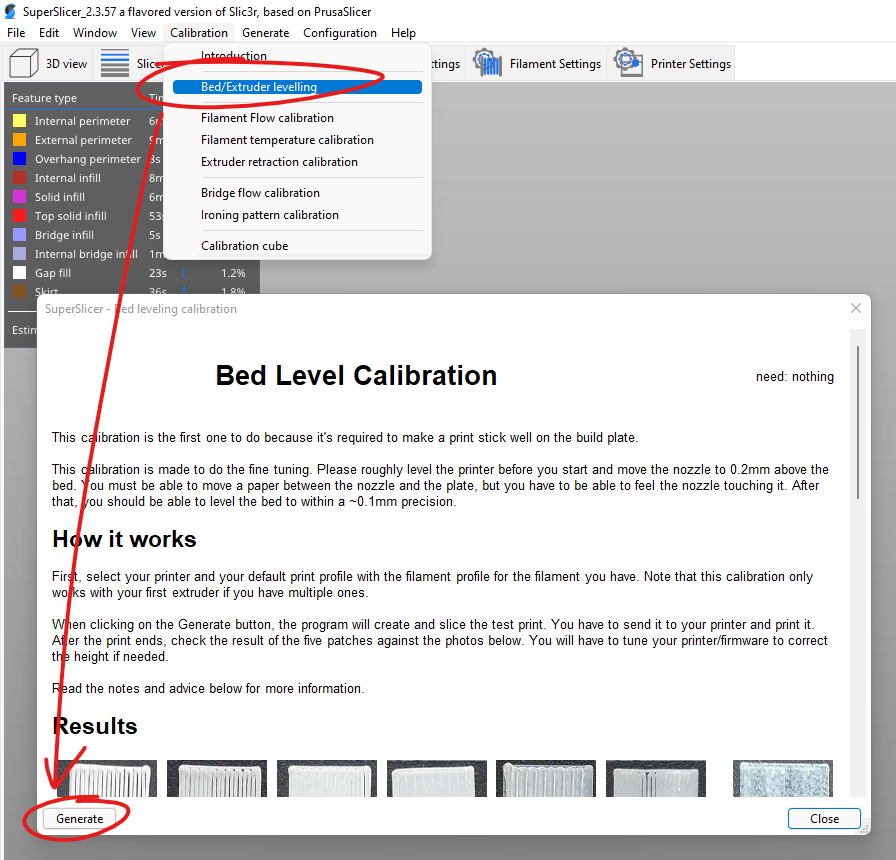Open the Configuration menu
Screen dimensions: 896x860
(339, 33)
